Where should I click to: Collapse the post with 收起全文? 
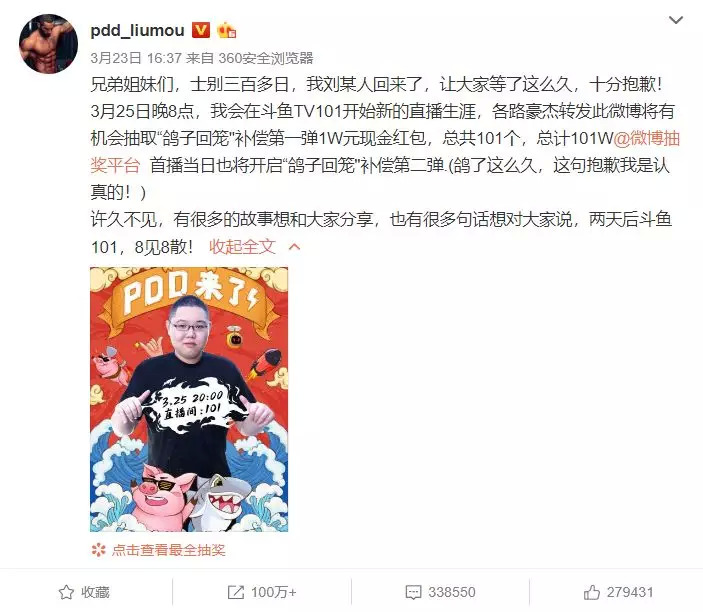click(x=242, y=247)
